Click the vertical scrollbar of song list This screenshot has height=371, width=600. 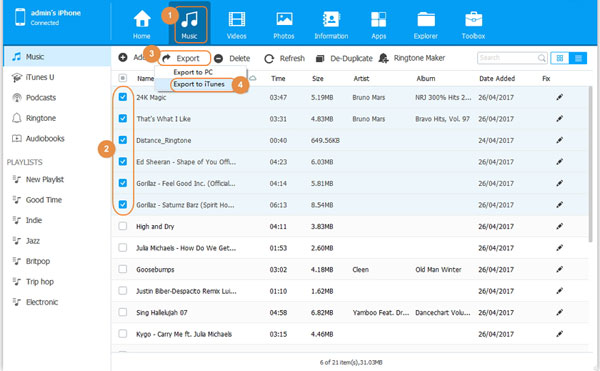click(590, 164)
